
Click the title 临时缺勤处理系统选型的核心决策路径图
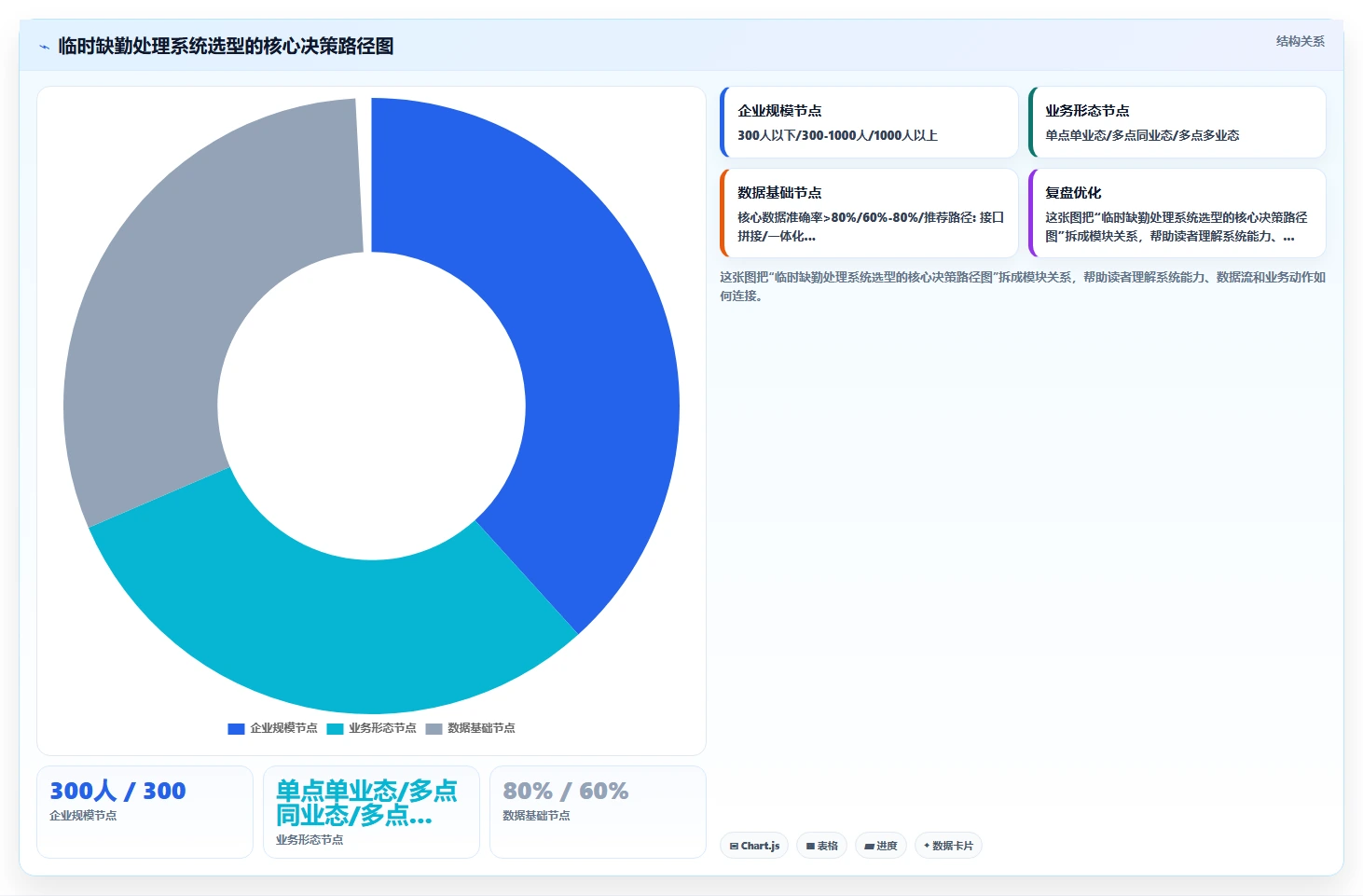click(226, 47)
